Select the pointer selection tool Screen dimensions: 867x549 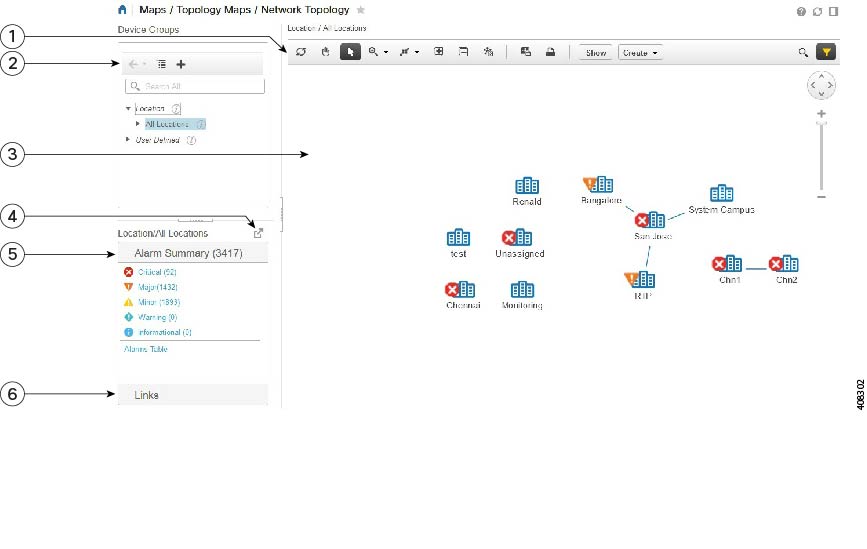tap(350, 52)
